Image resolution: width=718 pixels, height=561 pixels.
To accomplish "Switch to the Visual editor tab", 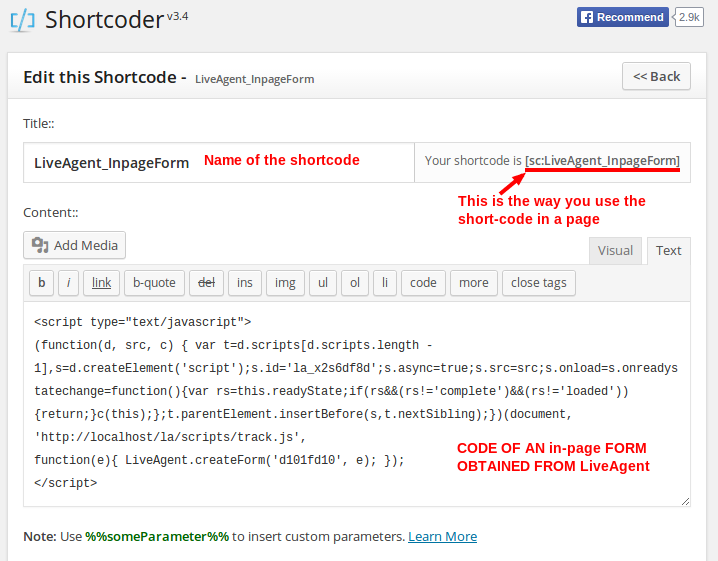I will [615, 251].
